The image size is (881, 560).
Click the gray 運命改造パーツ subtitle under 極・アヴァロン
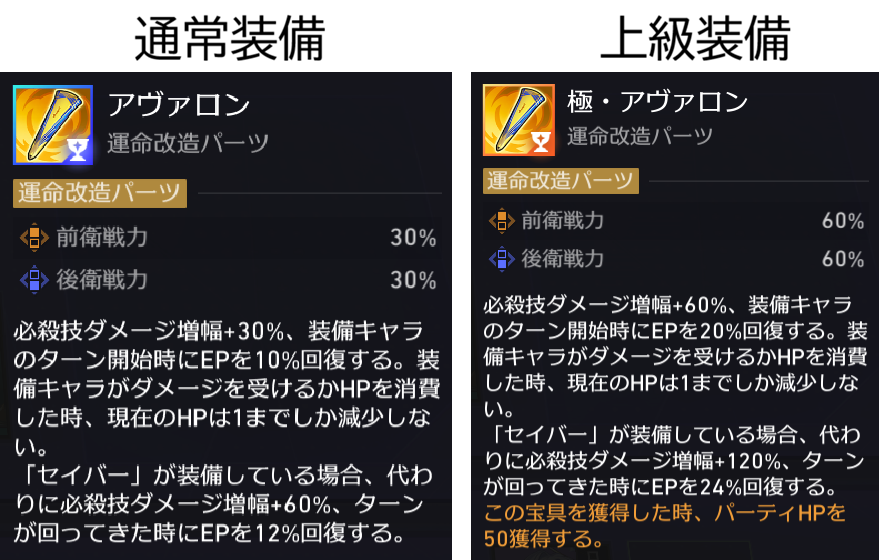pyautogui.click(x=639, y=136)
